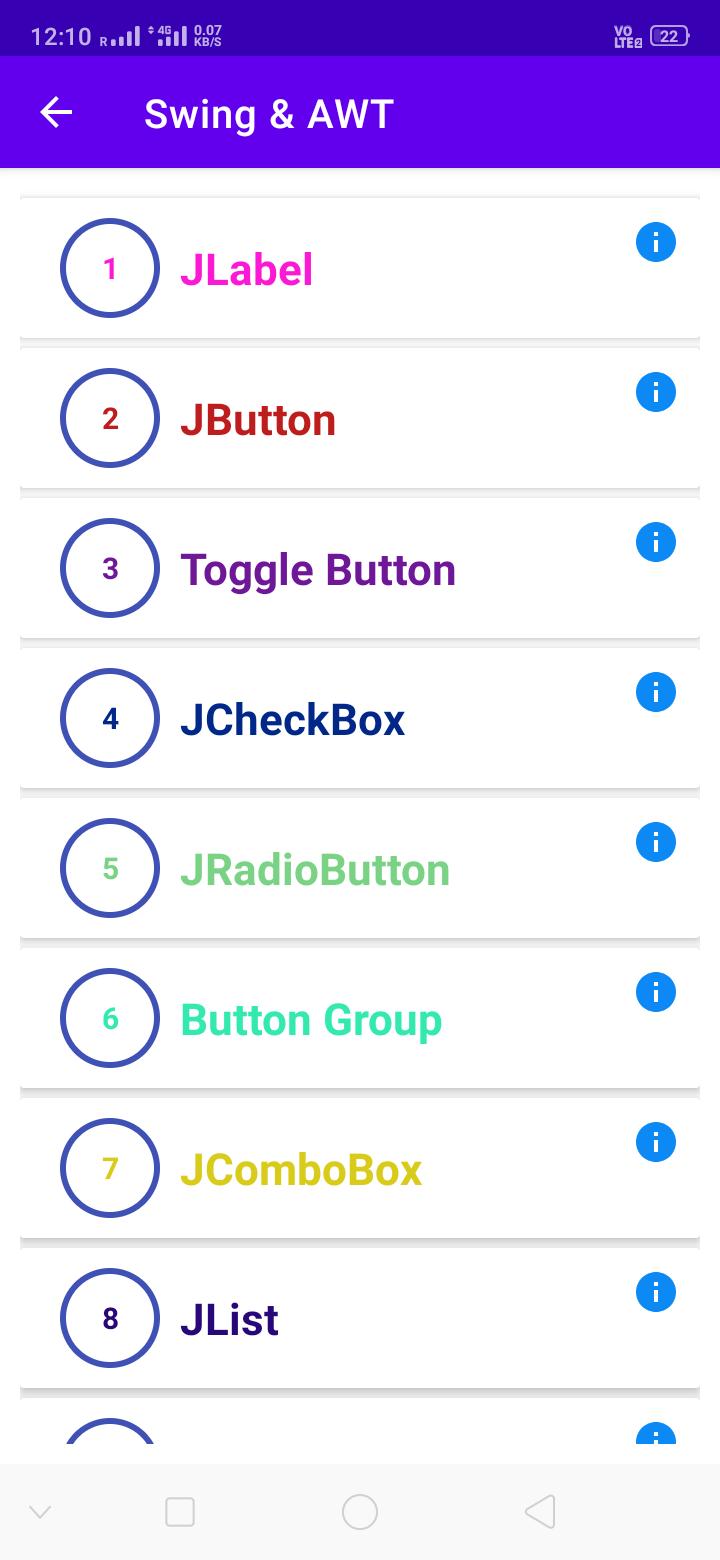The image size is (720, 1560).
Task: Tap Android home navigation button
Action: coord(360,1512)
